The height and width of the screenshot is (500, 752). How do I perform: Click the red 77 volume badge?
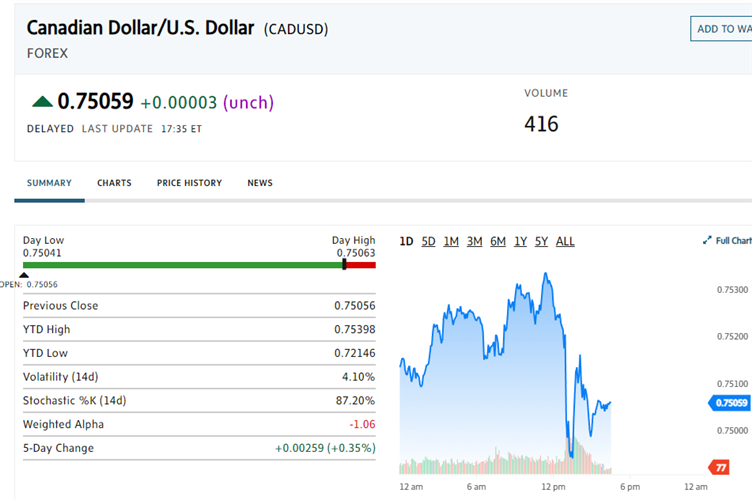coord(719,467)
